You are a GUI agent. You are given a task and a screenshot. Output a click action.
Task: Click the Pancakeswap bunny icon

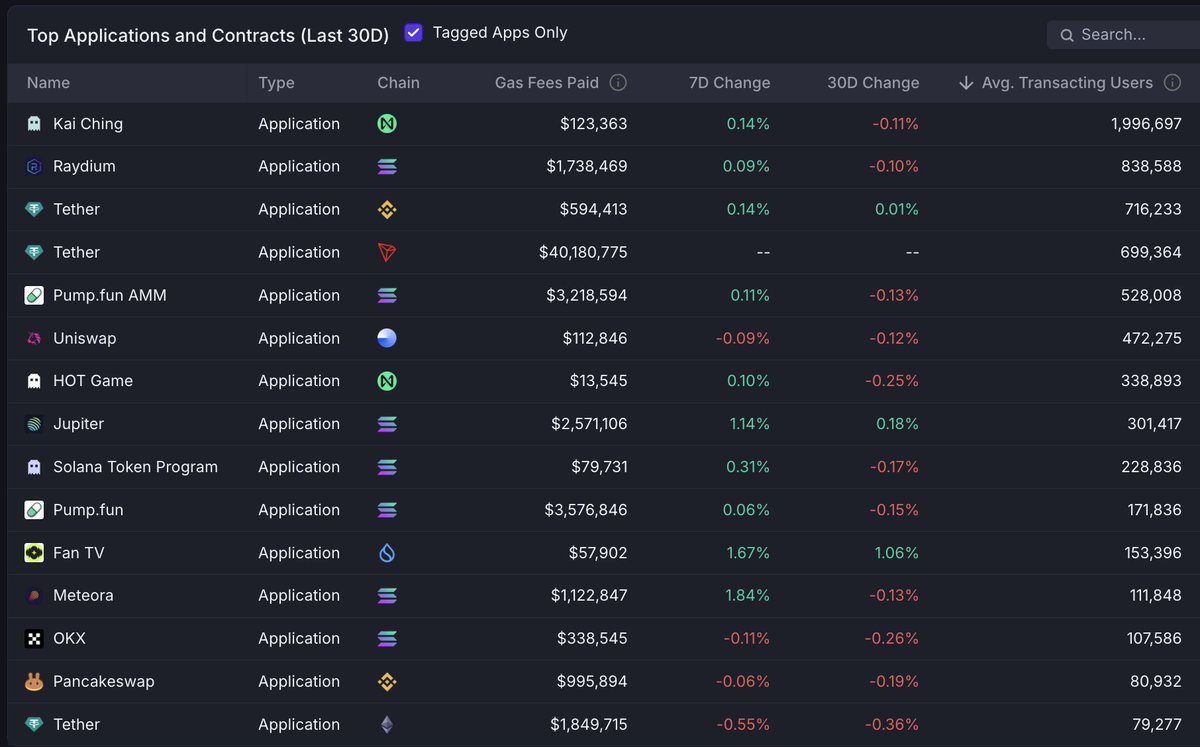(x=34, y=682)
